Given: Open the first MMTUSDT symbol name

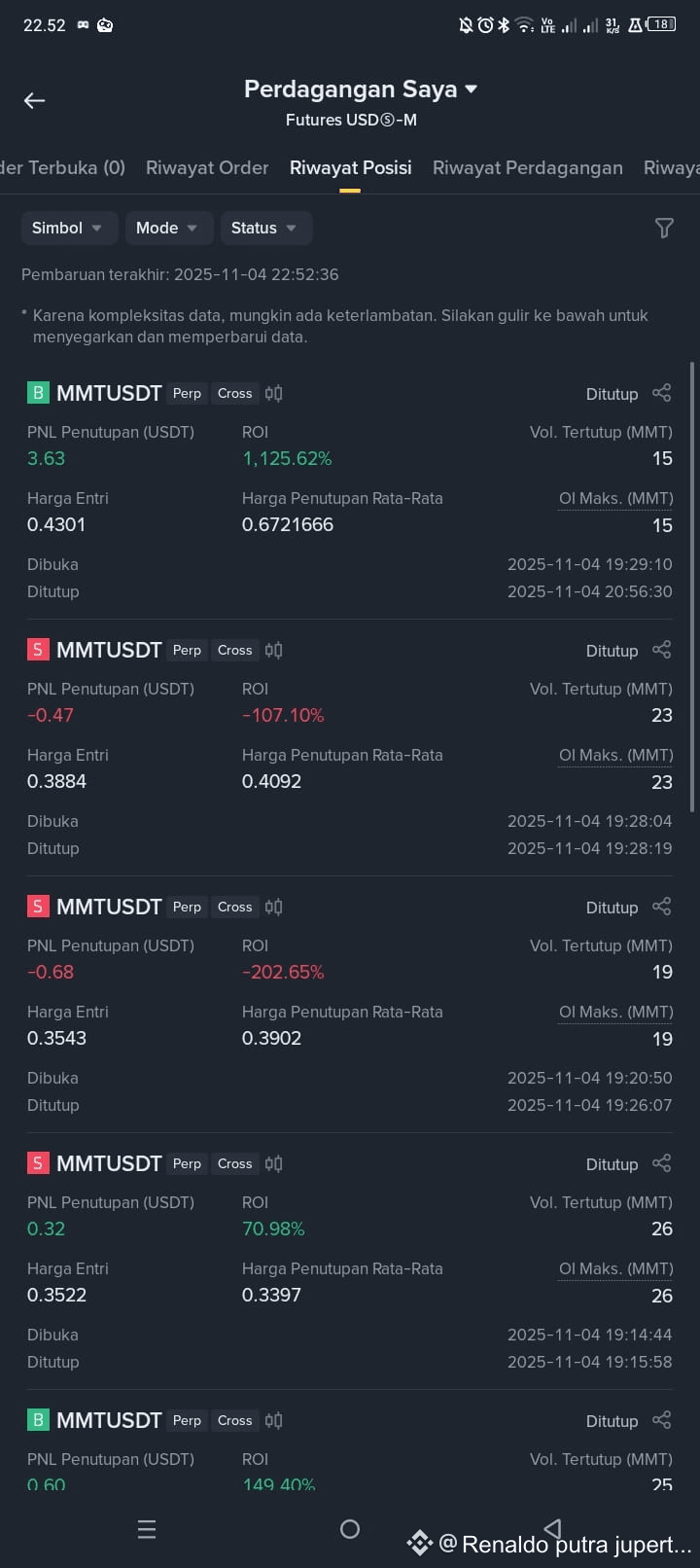Looking at the screenshot, I should 109,393.
